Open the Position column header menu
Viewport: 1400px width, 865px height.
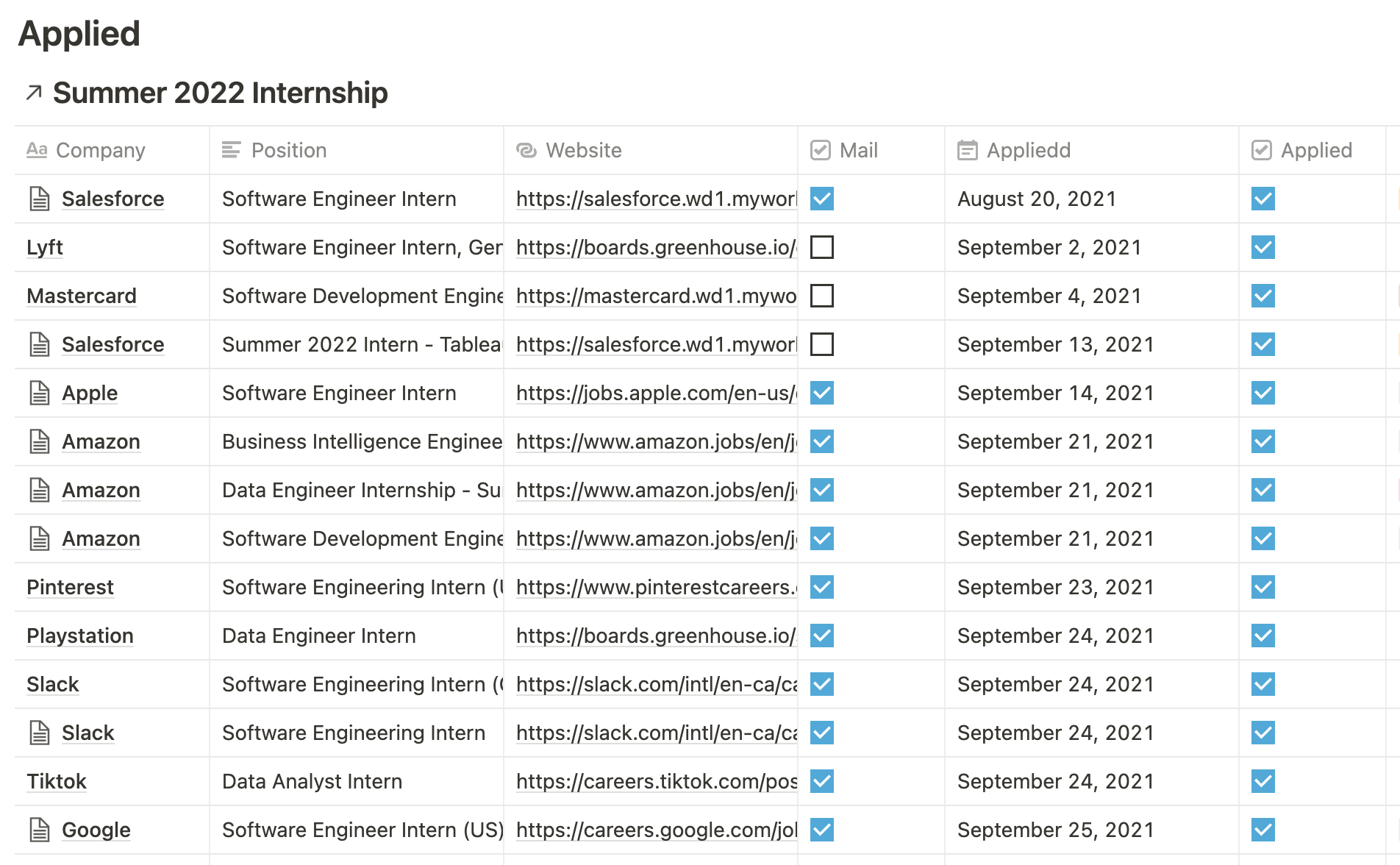click(357, 150)
